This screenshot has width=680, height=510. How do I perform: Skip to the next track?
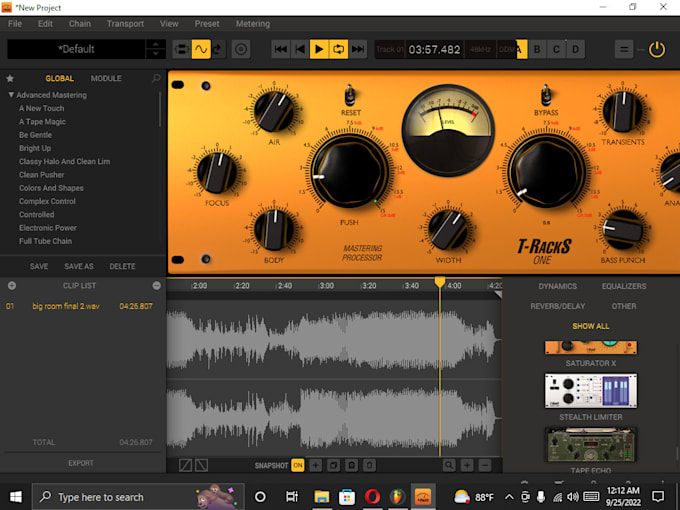click(x=358, y=49)
